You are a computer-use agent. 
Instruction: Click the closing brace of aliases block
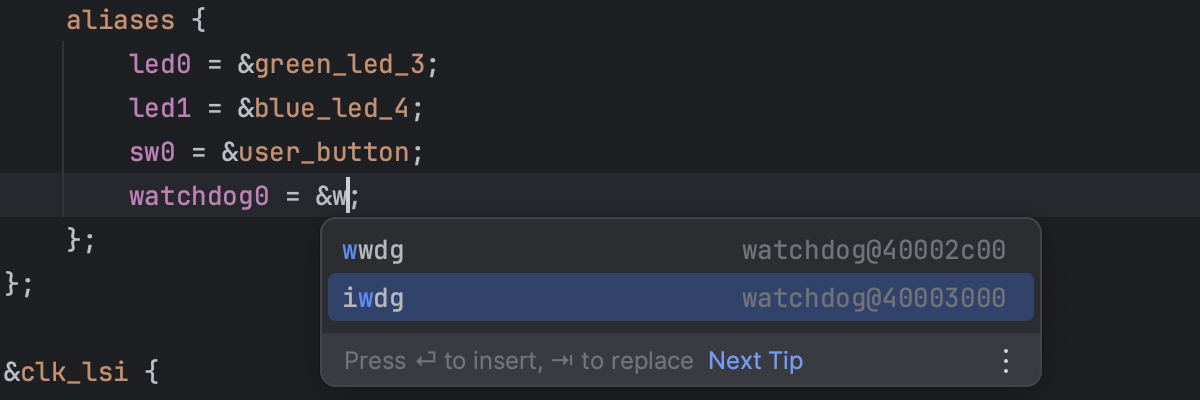73,240
